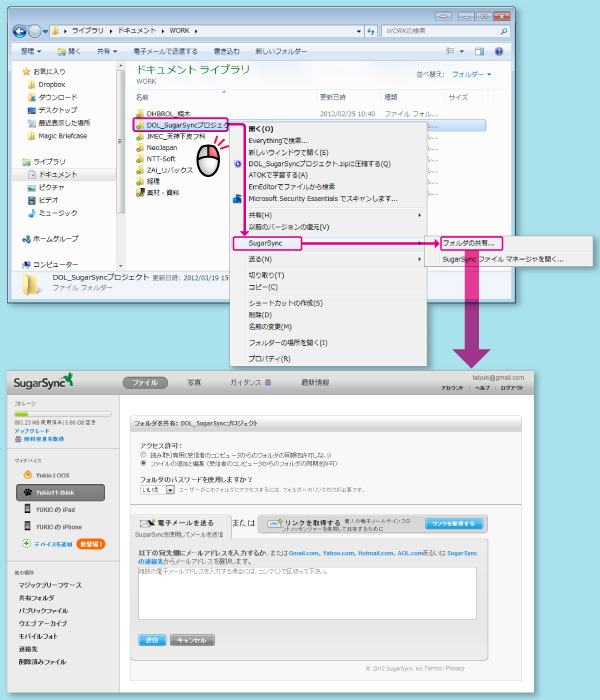The height and width of the screenshot is (700, 600).
Task: Choose プロパティ(R) in context menu
Action: click(269, 359)
